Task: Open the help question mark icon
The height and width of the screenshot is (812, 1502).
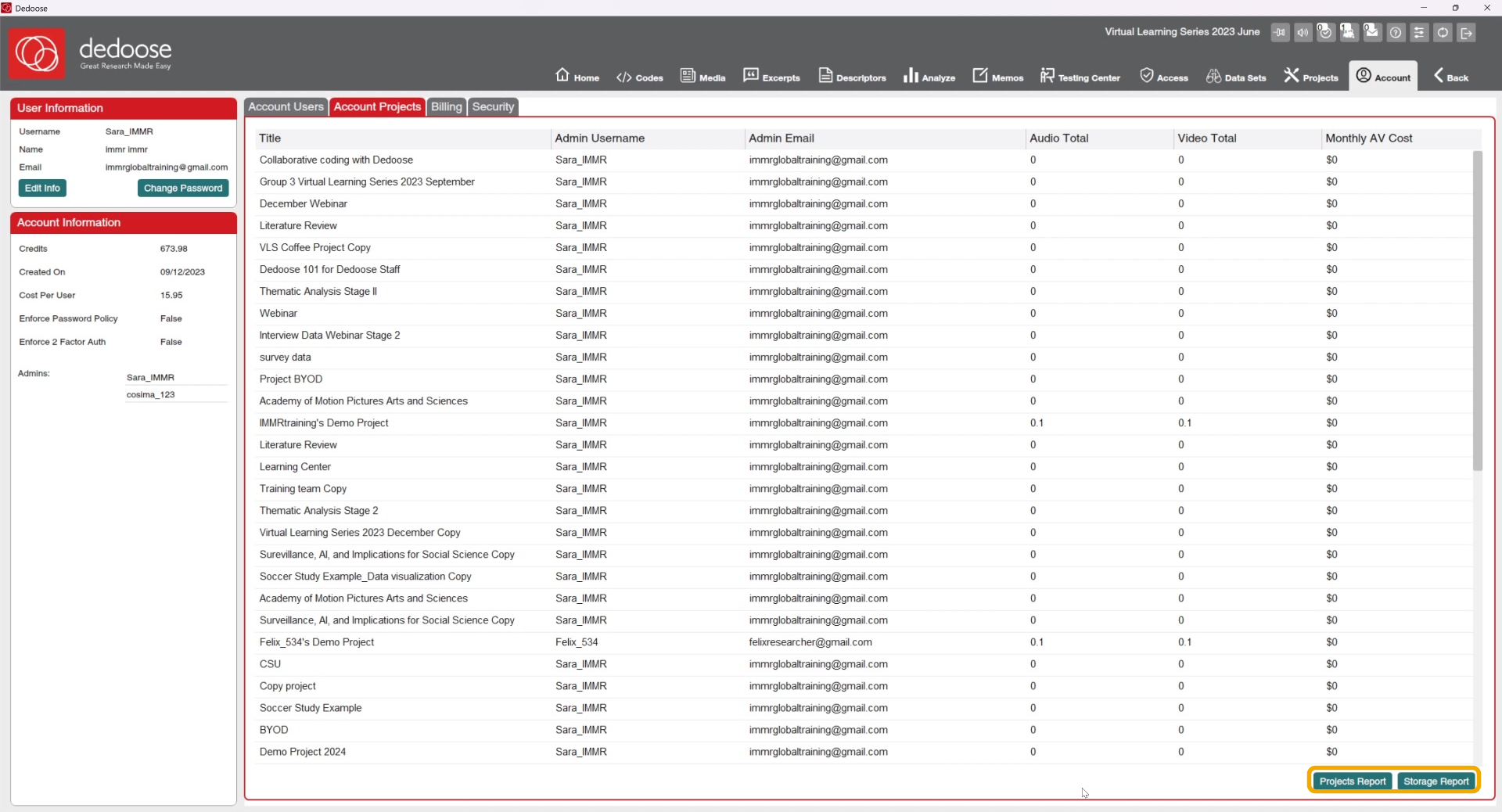Action: [x=1396, y=32]
